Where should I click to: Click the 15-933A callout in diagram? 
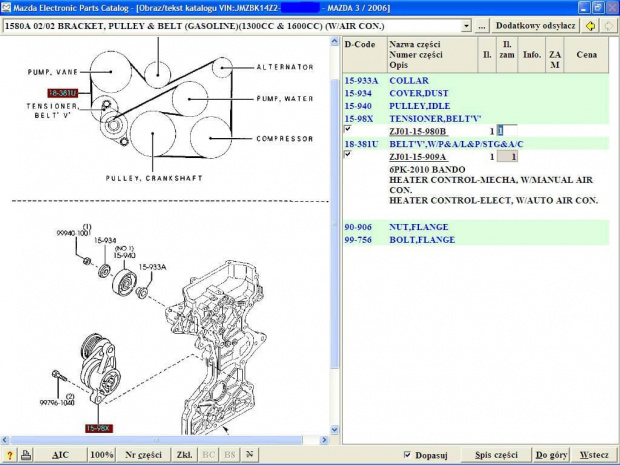click(x=152, y=267)
